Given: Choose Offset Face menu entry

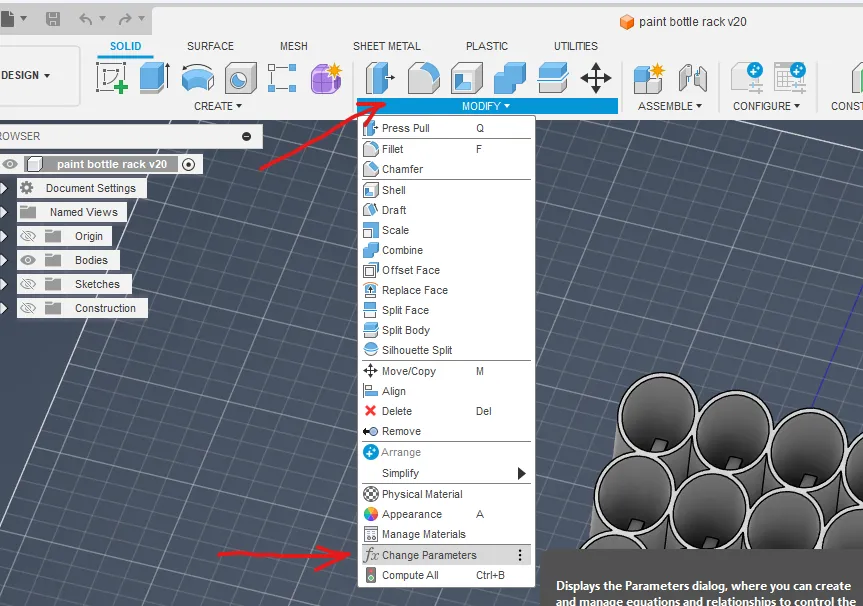Looking at the screenshot, I should [x=446, y=270].
